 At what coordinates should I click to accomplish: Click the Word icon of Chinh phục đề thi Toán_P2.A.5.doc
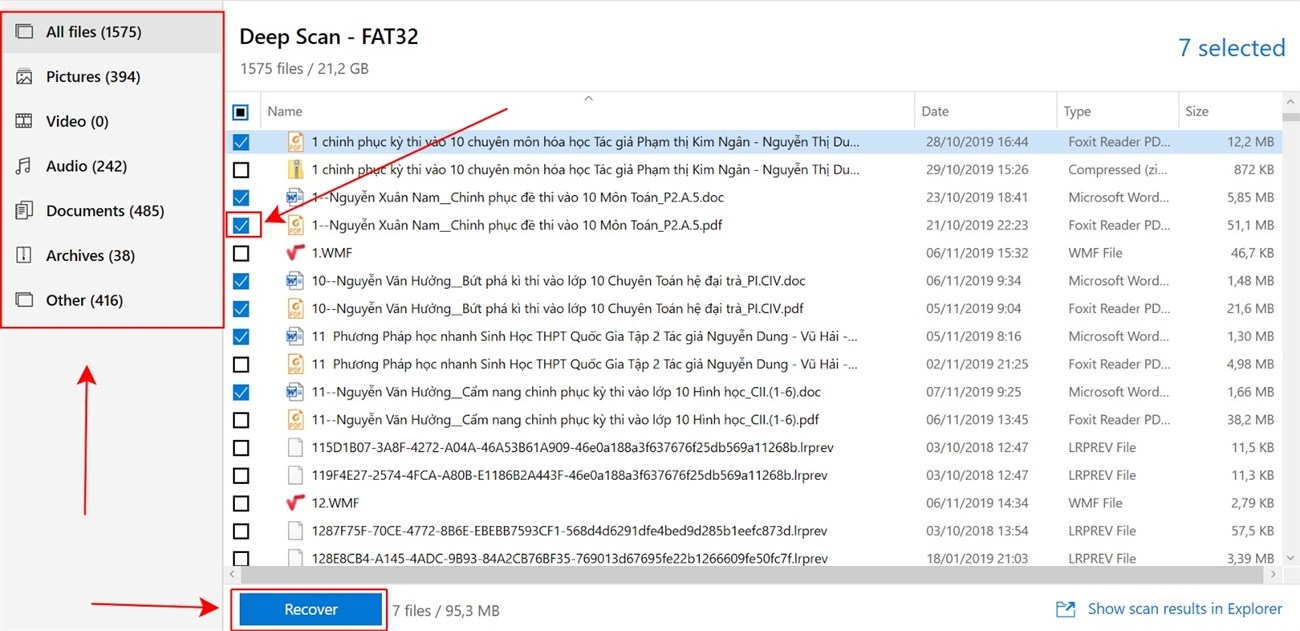pyautogui.click(x=295, y=197)
